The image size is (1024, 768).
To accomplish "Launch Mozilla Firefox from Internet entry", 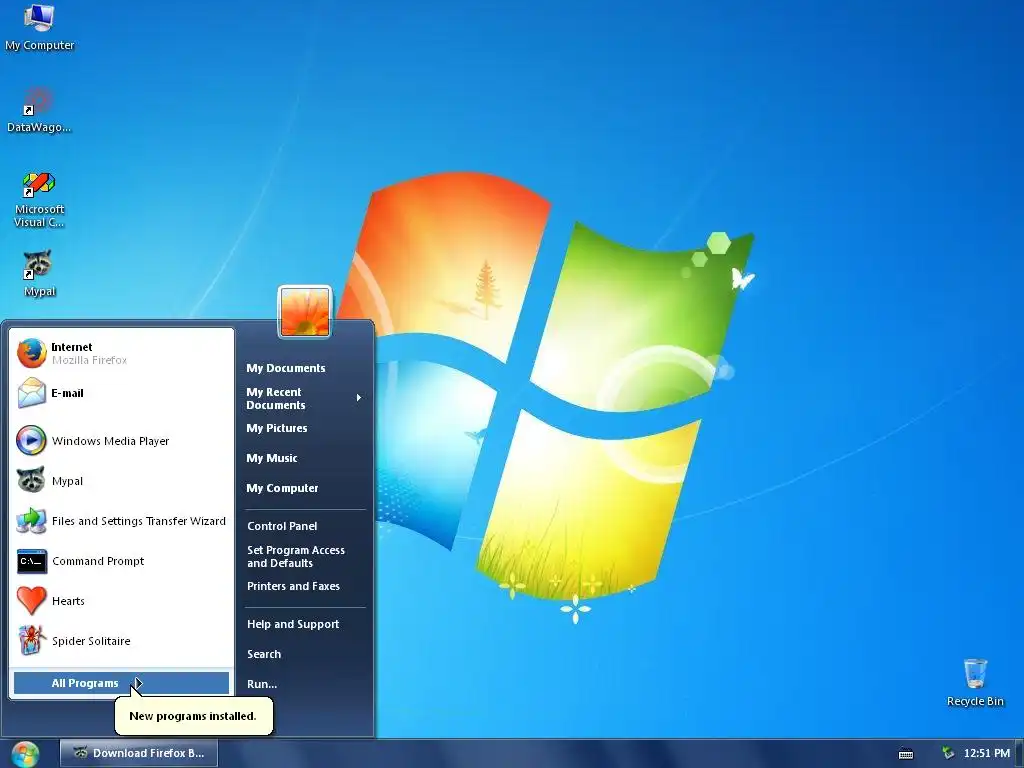I will pos(121,353).
